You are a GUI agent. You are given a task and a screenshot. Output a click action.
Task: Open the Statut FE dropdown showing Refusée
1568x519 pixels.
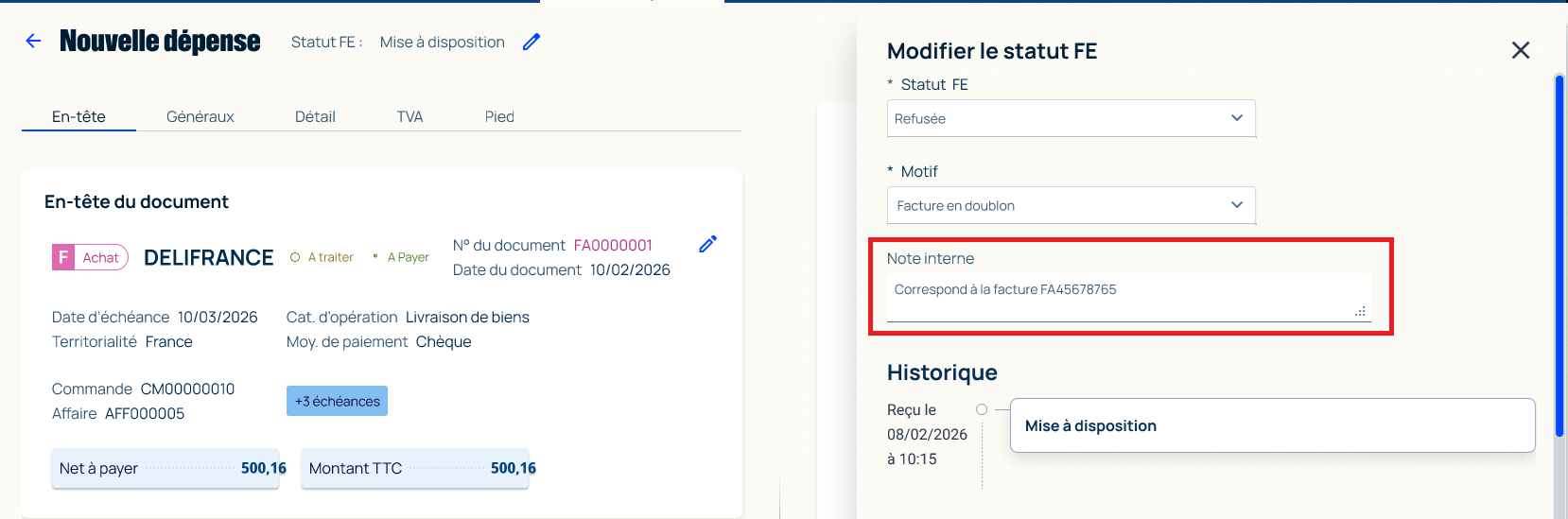1071,118
